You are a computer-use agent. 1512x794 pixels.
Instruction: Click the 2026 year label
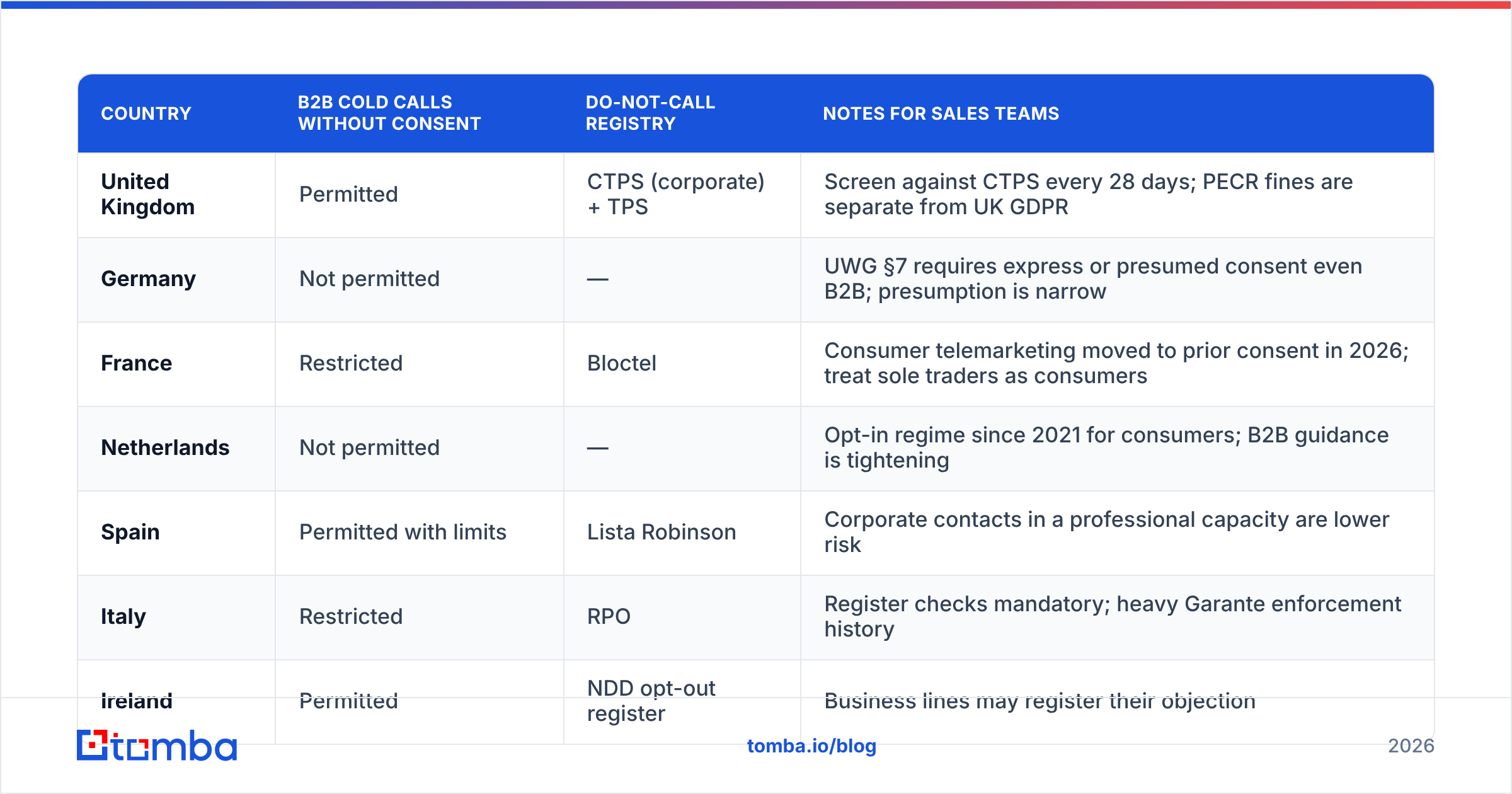(x=1411, y=746)
